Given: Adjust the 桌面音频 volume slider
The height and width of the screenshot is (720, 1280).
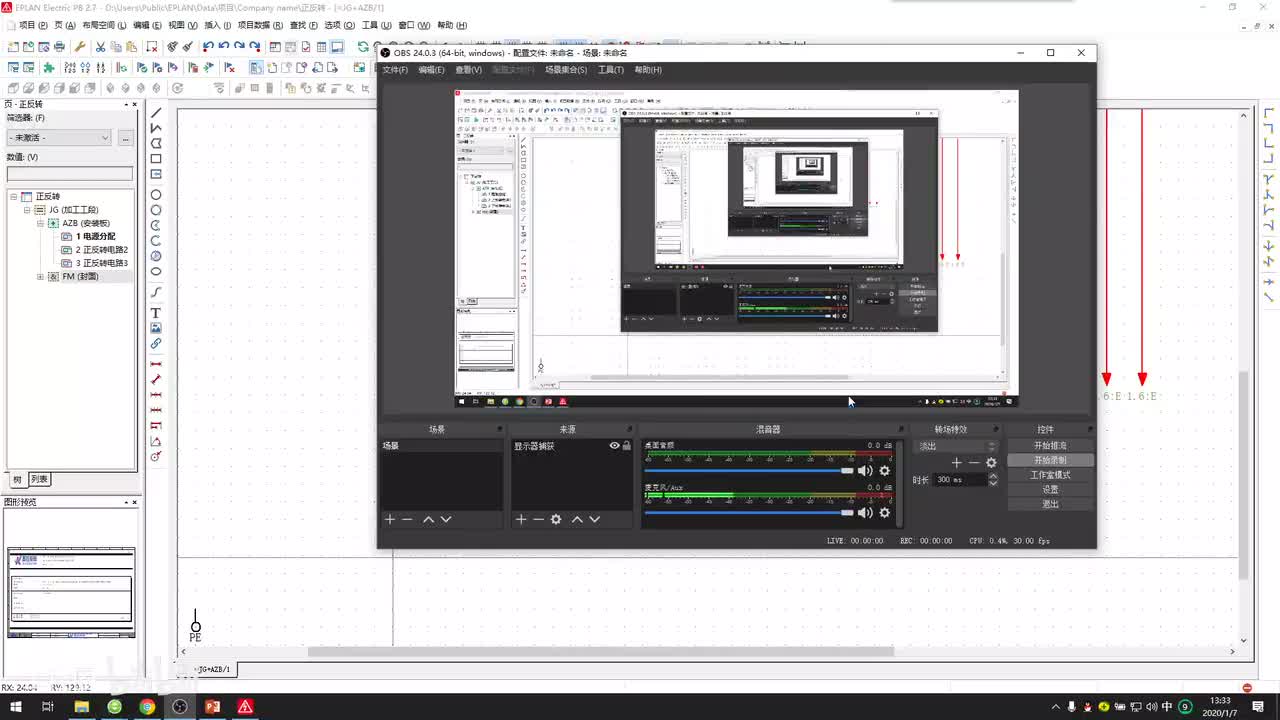Looking at the screenshot, I should pos(749,471).
